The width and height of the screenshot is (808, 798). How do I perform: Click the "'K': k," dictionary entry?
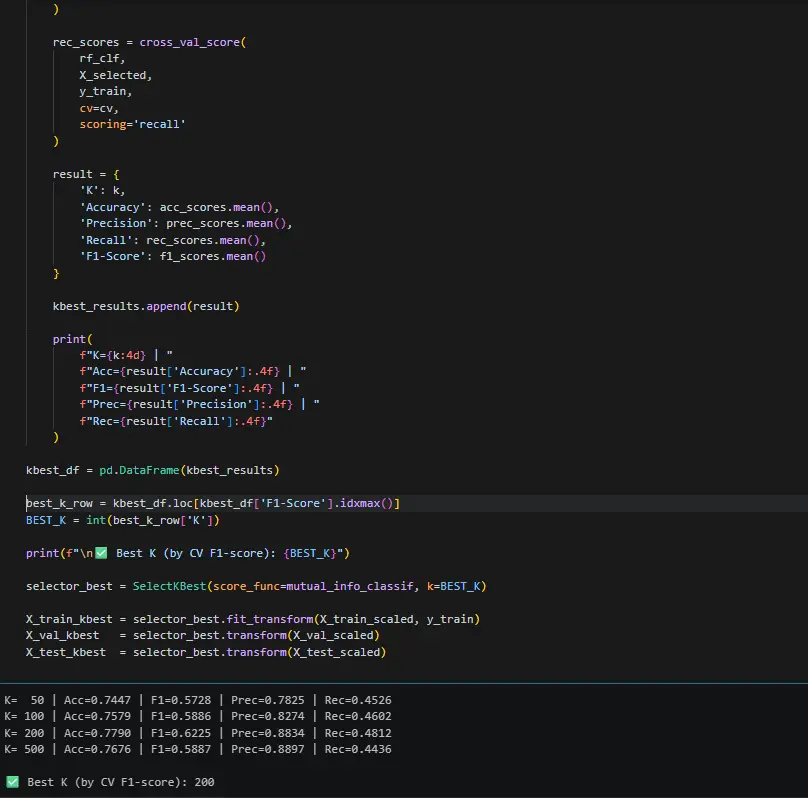pos(102,191)
